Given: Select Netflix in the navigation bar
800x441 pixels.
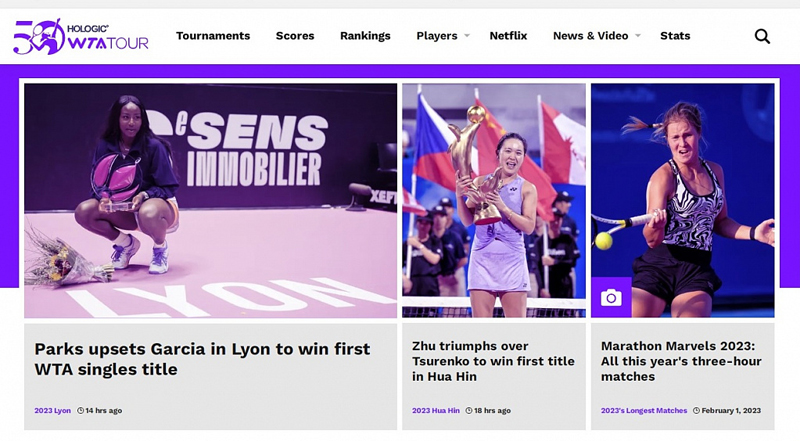Looking at the screenshot, I should coord(508,36).
